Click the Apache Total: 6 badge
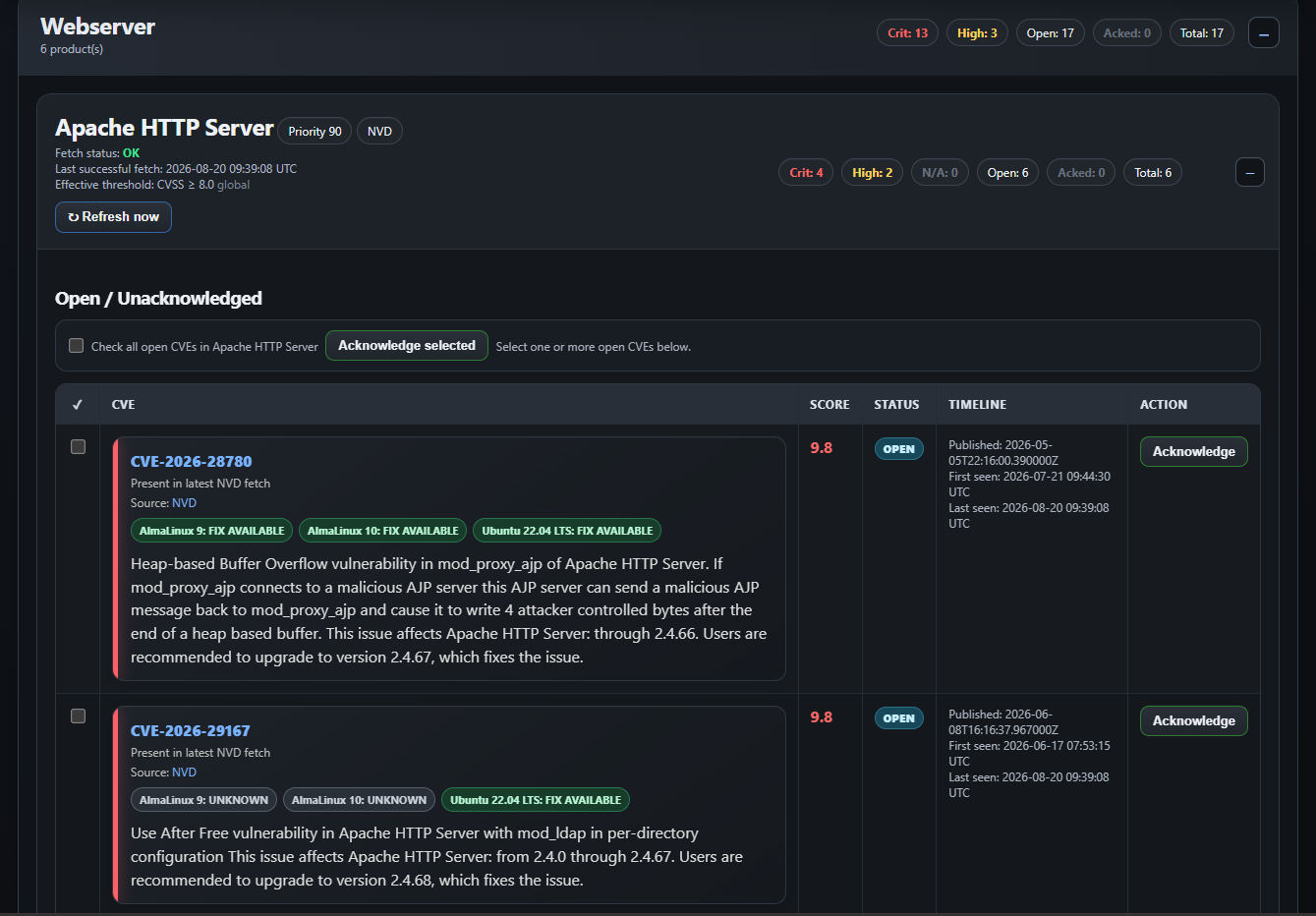 (x=1153, y=173)
